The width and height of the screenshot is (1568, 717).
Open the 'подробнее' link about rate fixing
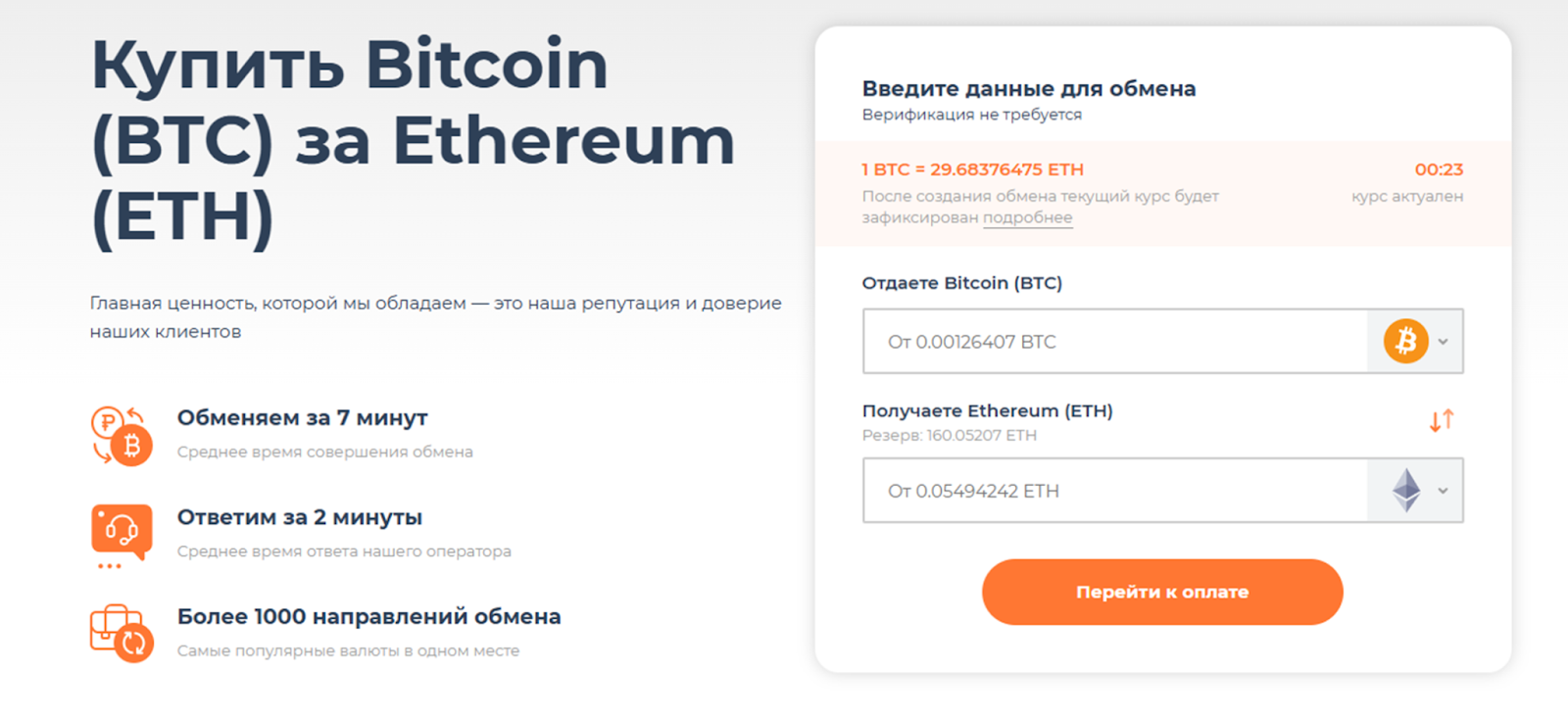click(x=1028, y=217)
